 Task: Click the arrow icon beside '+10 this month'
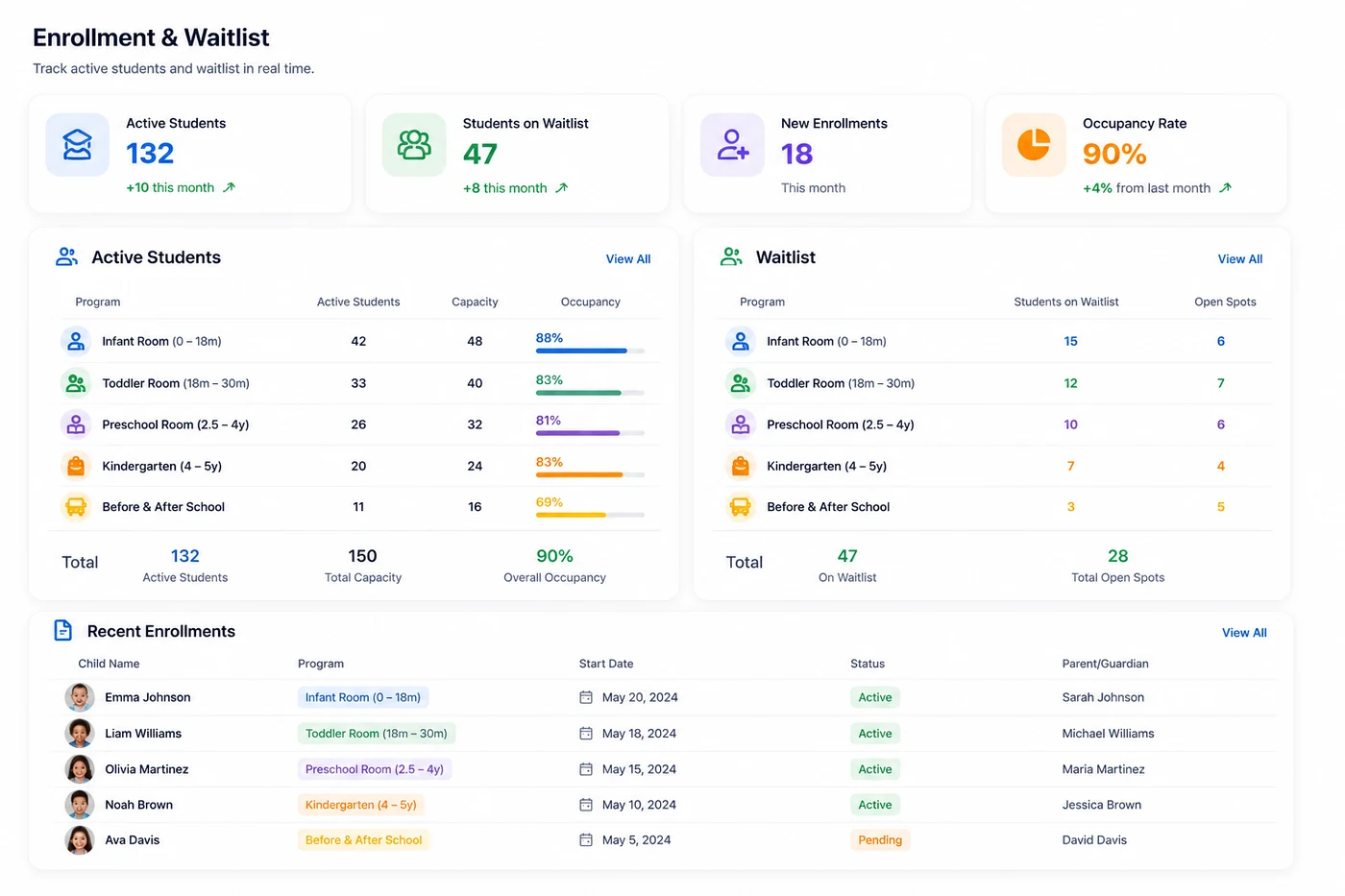[x=229, y=187]
